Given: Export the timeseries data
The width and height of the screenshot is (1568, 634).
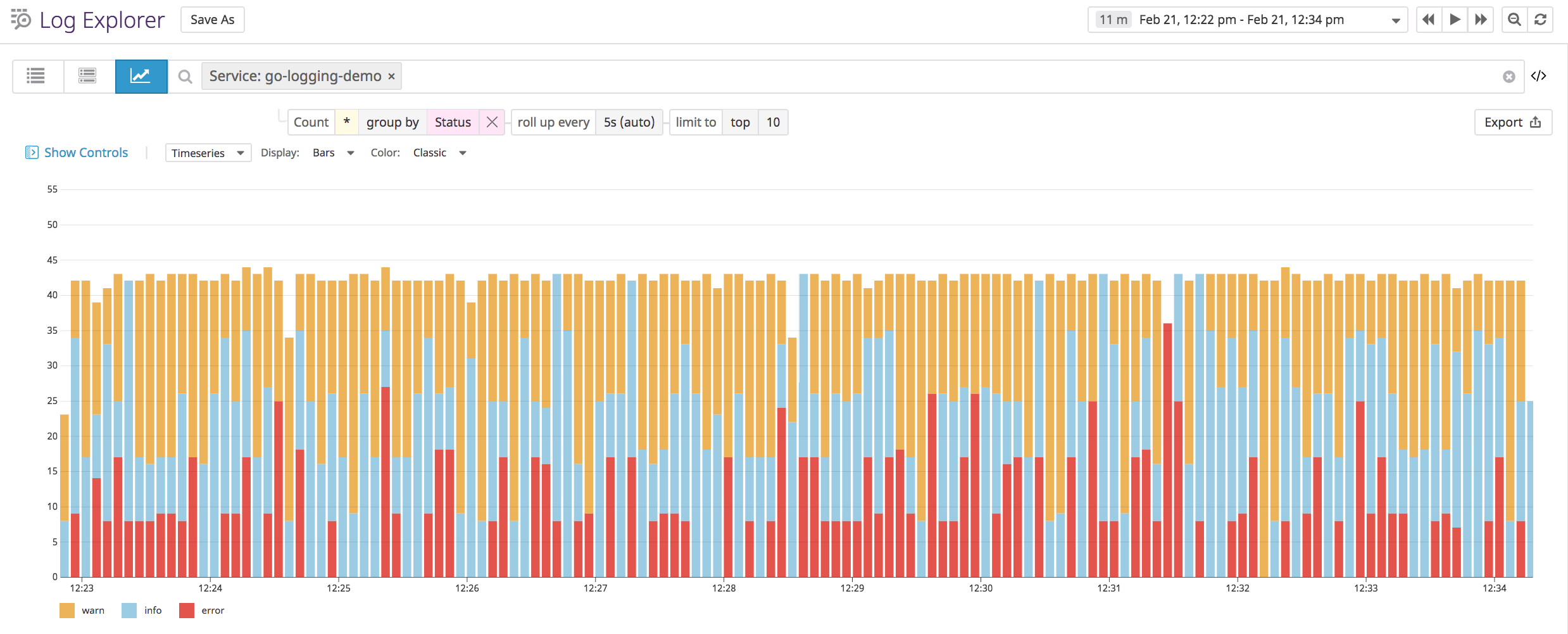Looking at the screenshot, I should pyautogui.click(x=1512, y=122).
